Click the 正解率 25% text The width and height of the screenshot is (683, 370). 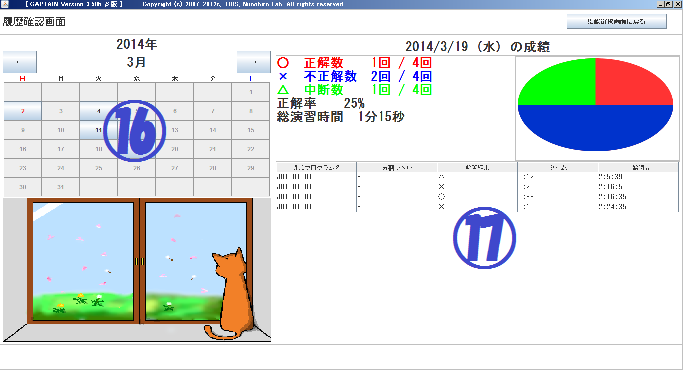(321, 103)
